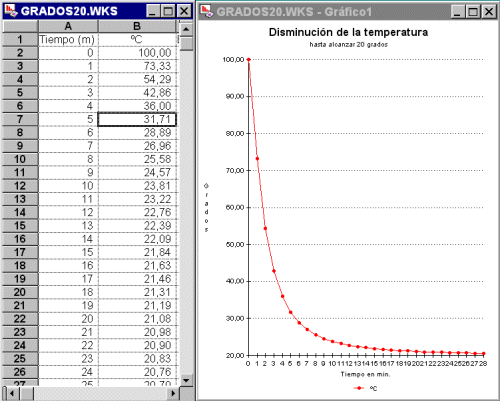
Task: Click chart subtitle 'hasta alcanzar 20 grados'
Action: coord(348,45)
